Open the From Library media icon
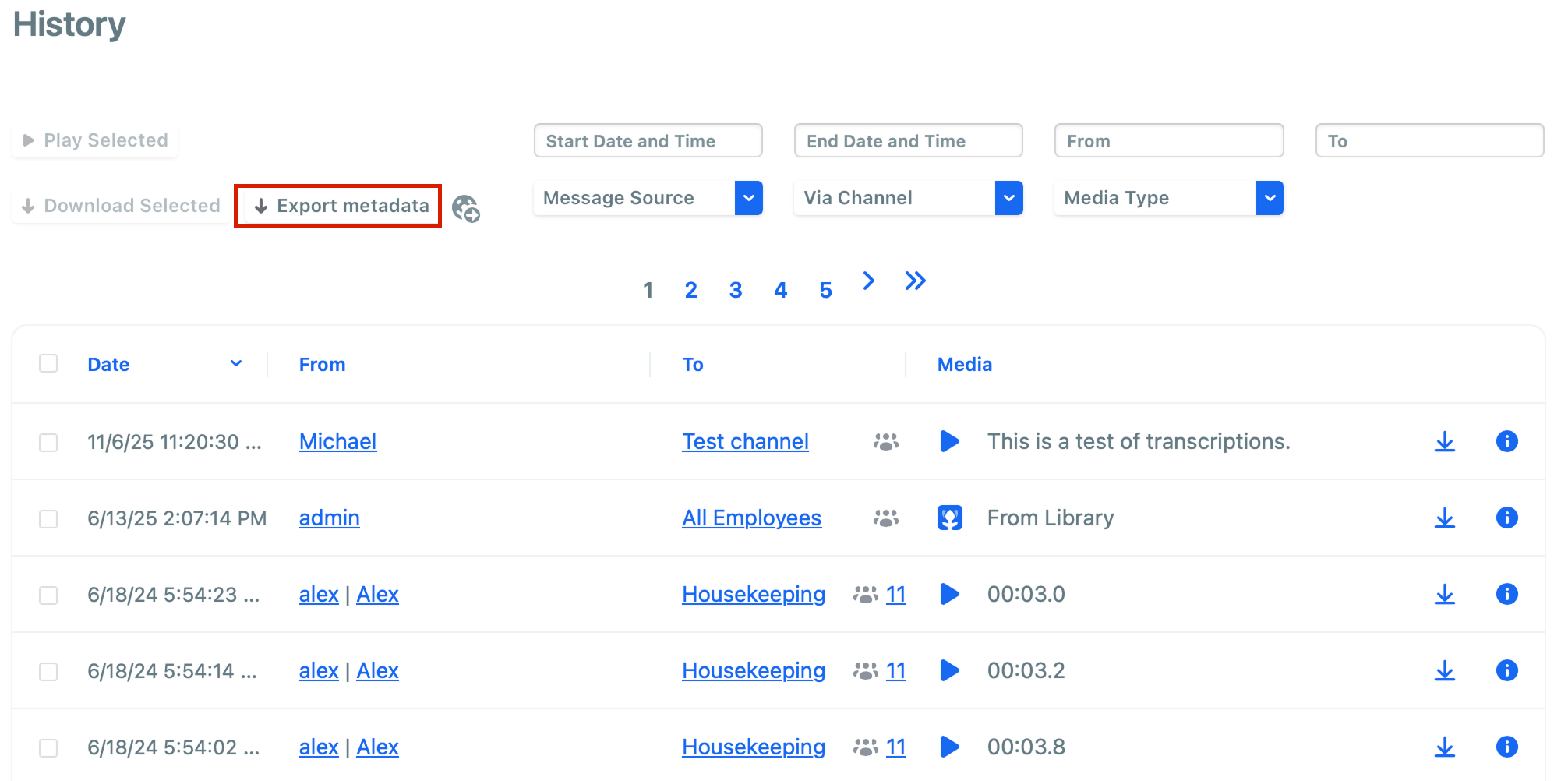The image size is (1568, 781). pyautogui.click(x=949, y=518)
